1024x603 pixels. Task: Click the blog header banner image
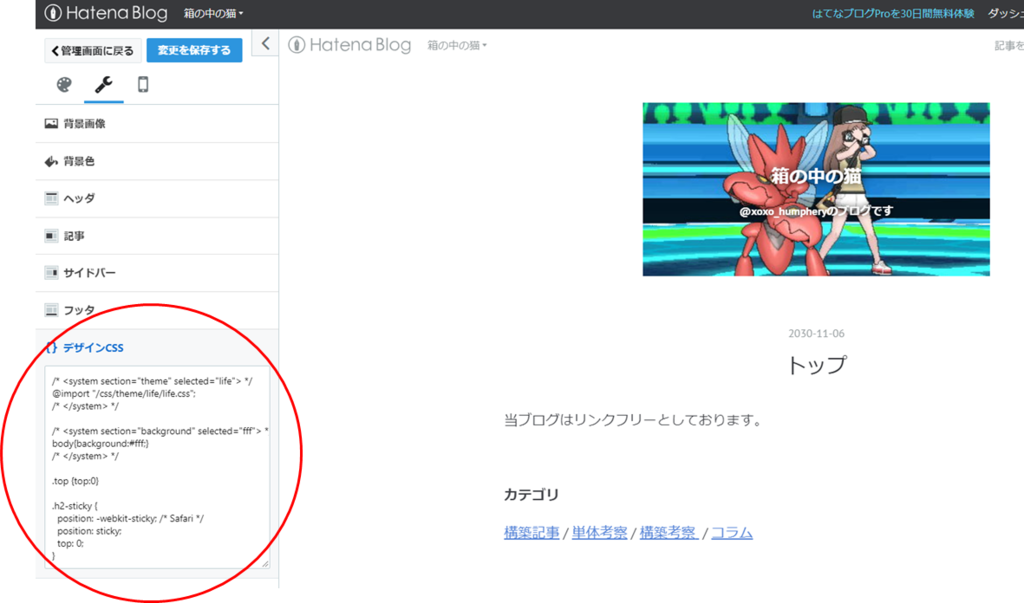pyautogui.click(x=816, y=189)
